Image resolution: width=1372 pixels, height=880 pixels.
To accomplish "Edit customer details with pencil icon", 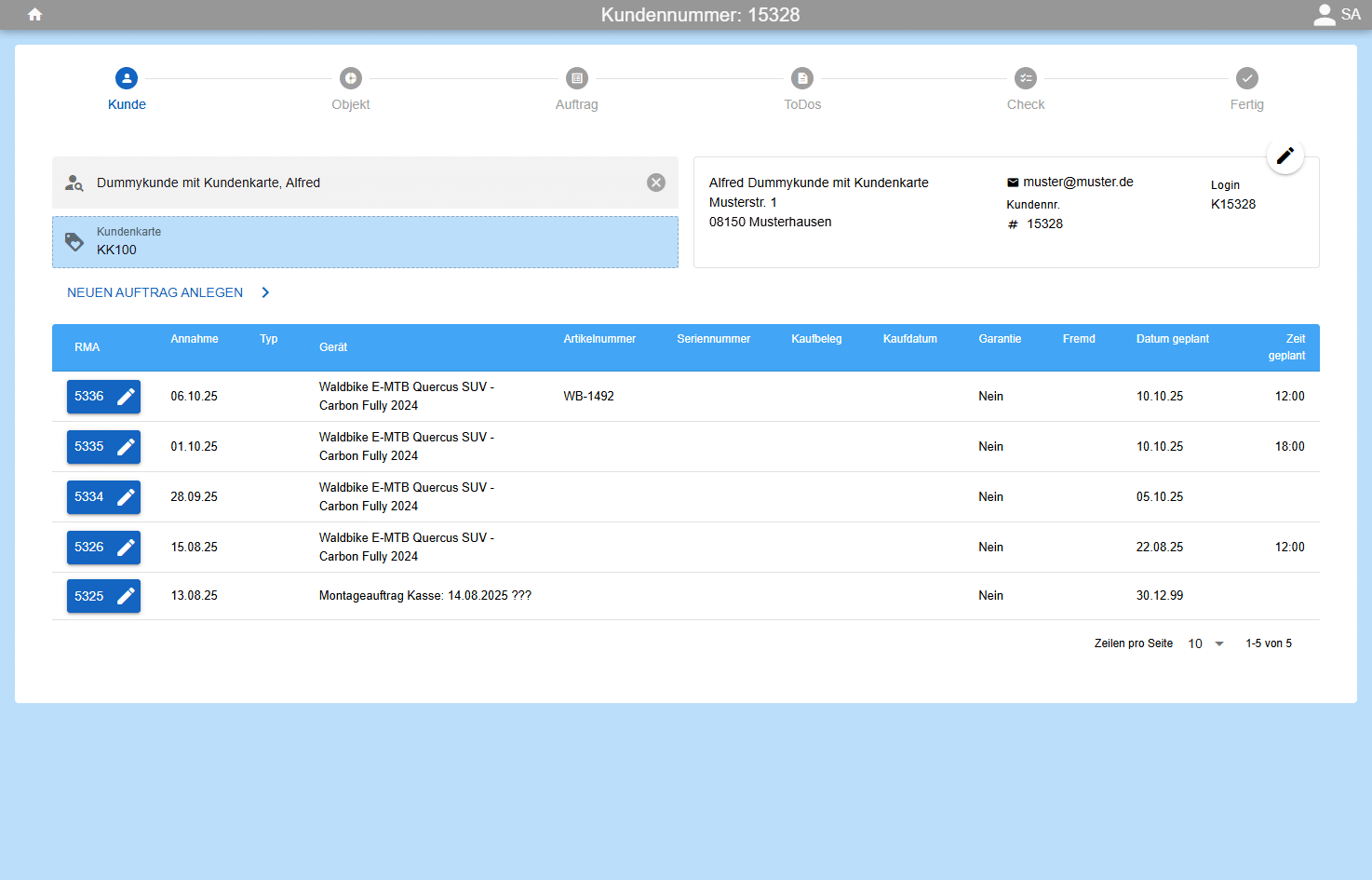I will (x=1285, y=156).
